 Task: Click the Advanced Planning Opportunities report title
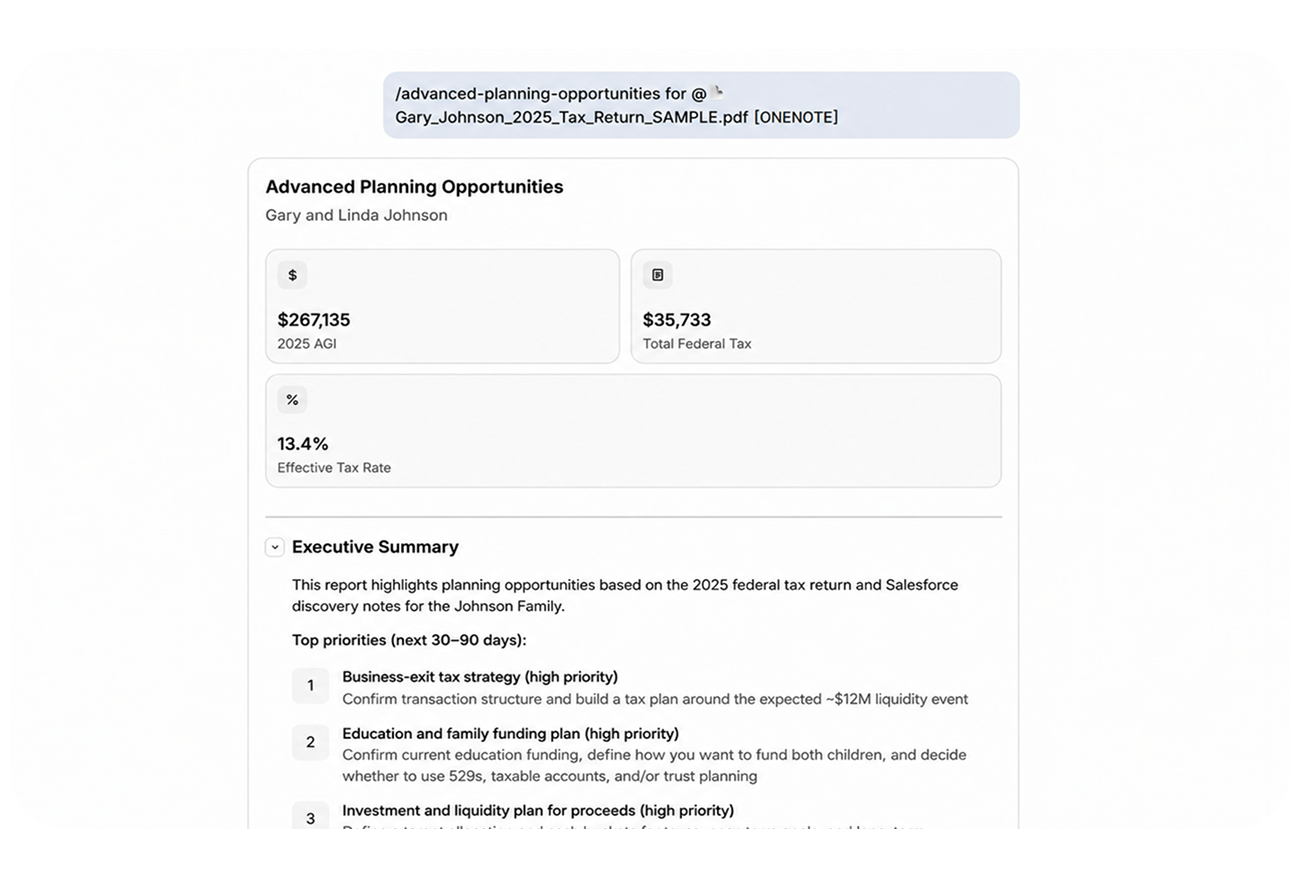[414, 187]
